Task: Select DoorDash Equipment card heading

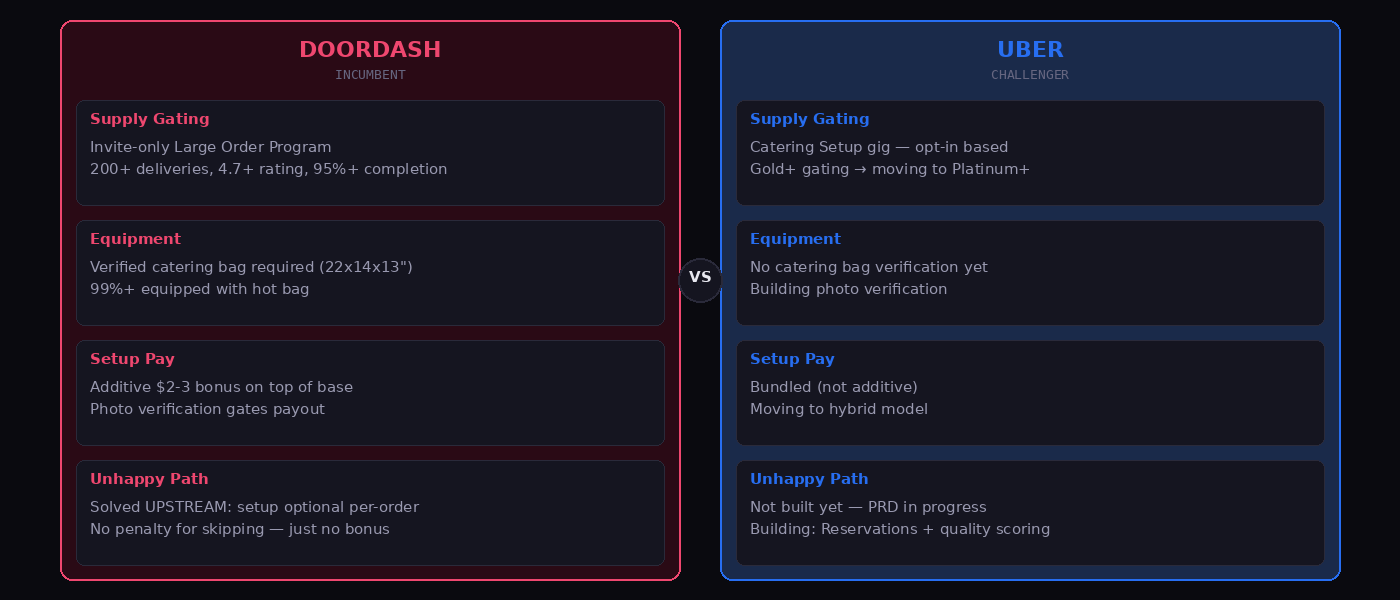Action: coord(135,239)
